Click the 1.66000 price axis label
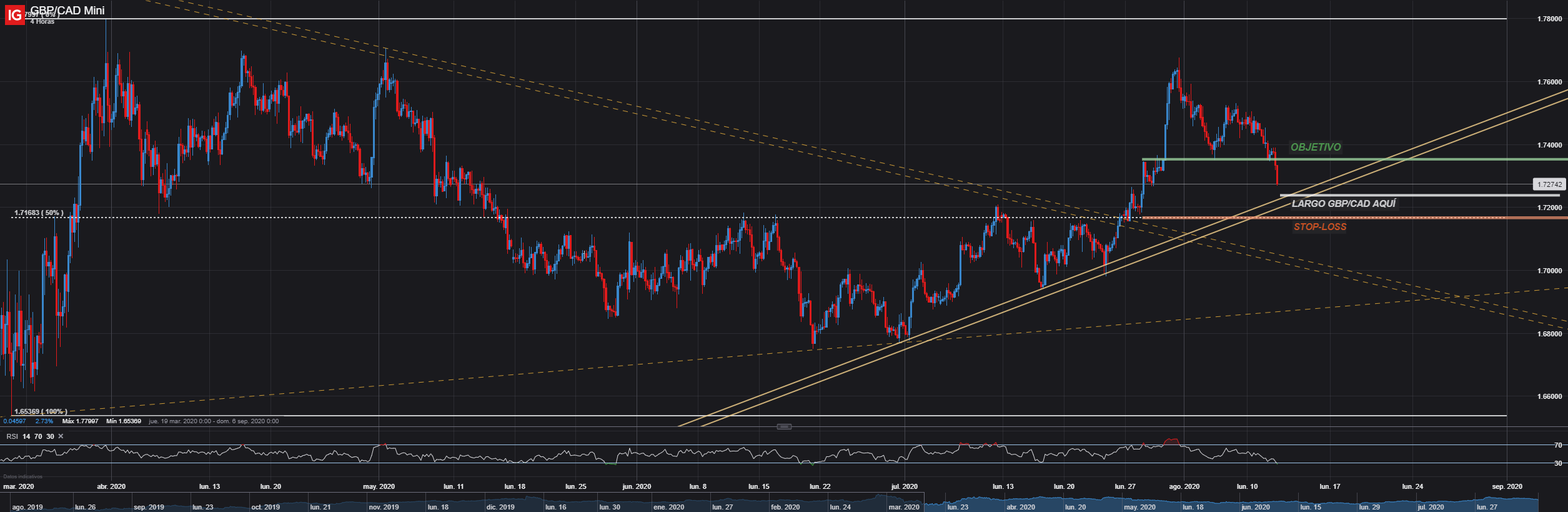The image size is (1568, 512). click(x=1549, y=396)
